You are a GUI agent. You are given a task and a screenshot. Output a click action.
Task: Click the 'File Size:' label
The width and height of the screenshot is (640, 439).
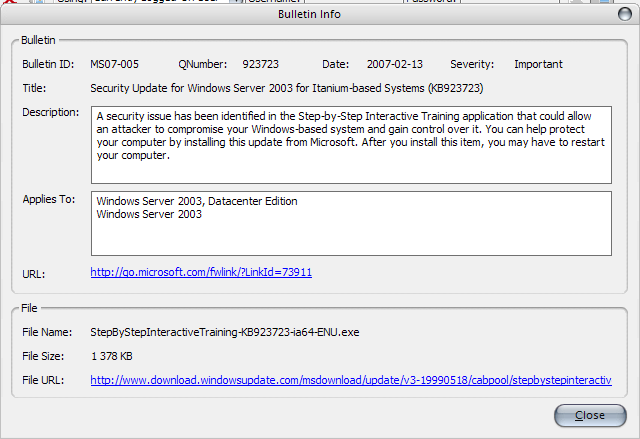[x=43, y=356]
